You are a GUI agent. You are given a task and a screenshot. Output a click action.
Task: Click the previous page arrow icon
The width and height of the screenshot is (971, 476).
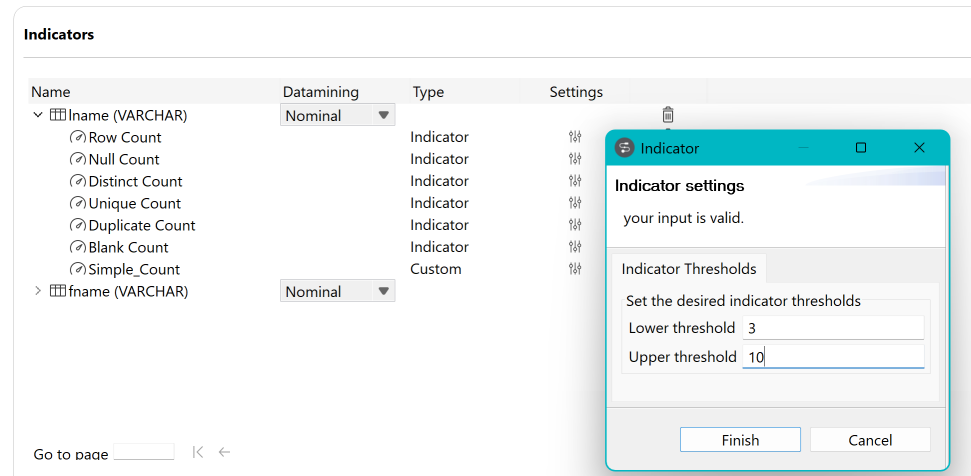click(x=224, y=452)
